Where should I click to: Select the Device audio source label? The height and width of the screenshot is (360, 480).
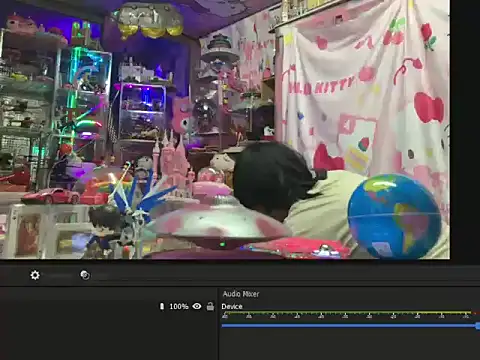[x=232, y=307]
